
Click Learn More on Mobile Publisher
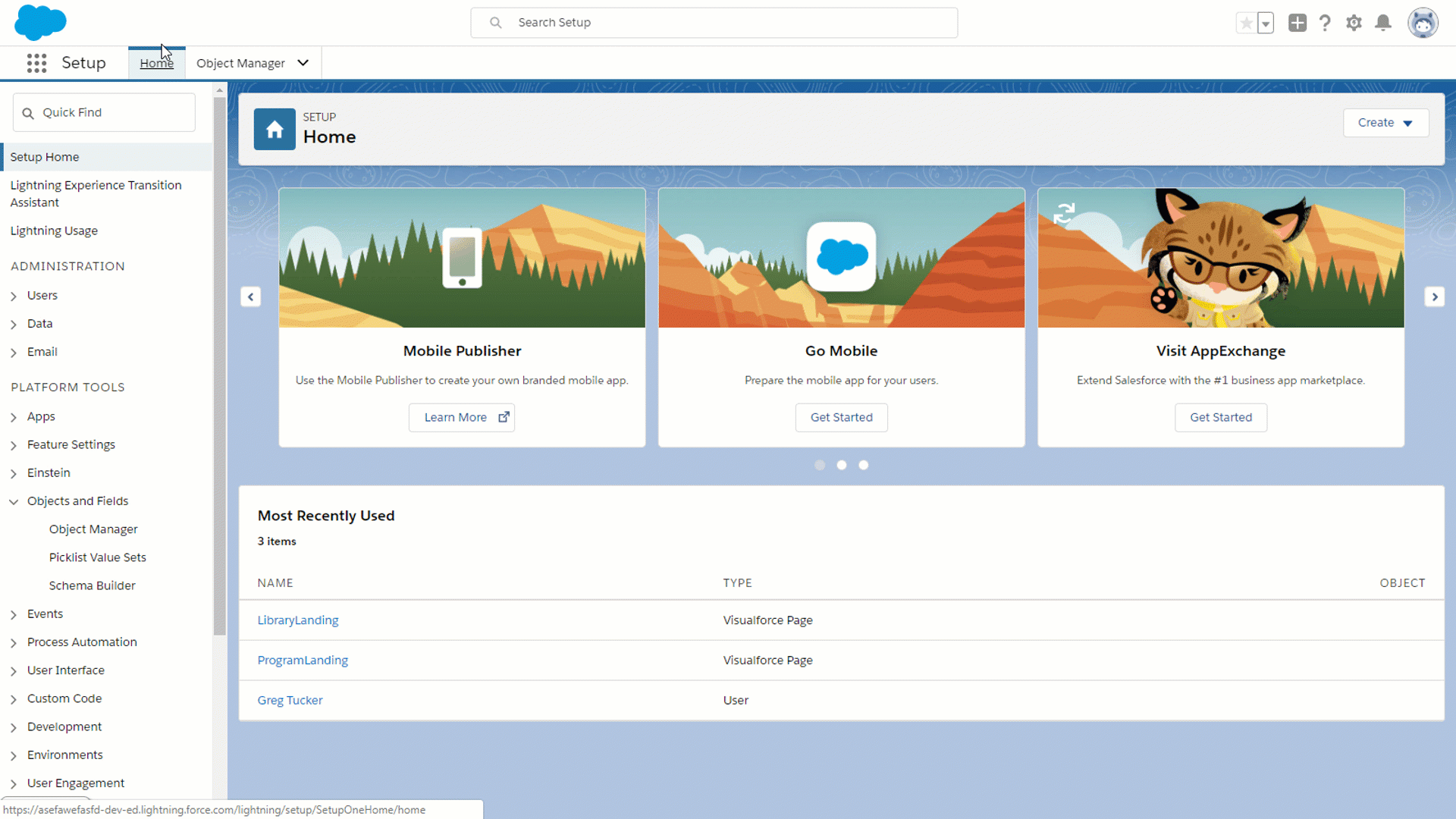[x=462, y=417]
